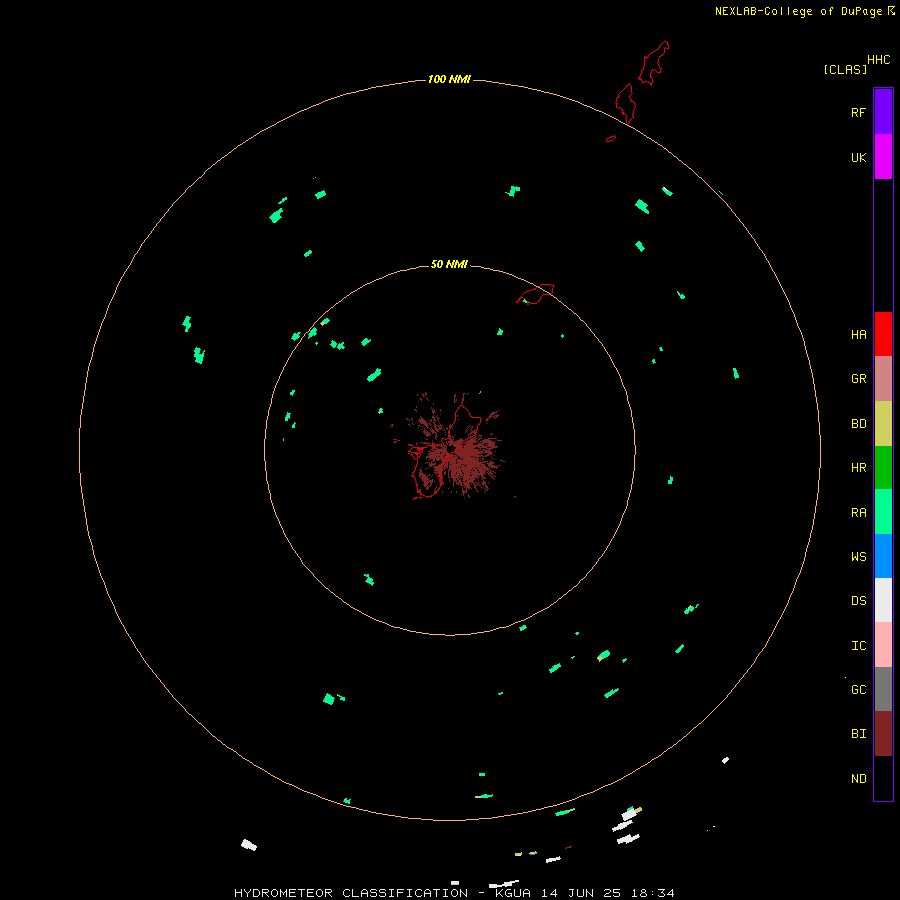Click the HA legend label
The width and height of the screenshot is (900, 900).
coord(858,334)
